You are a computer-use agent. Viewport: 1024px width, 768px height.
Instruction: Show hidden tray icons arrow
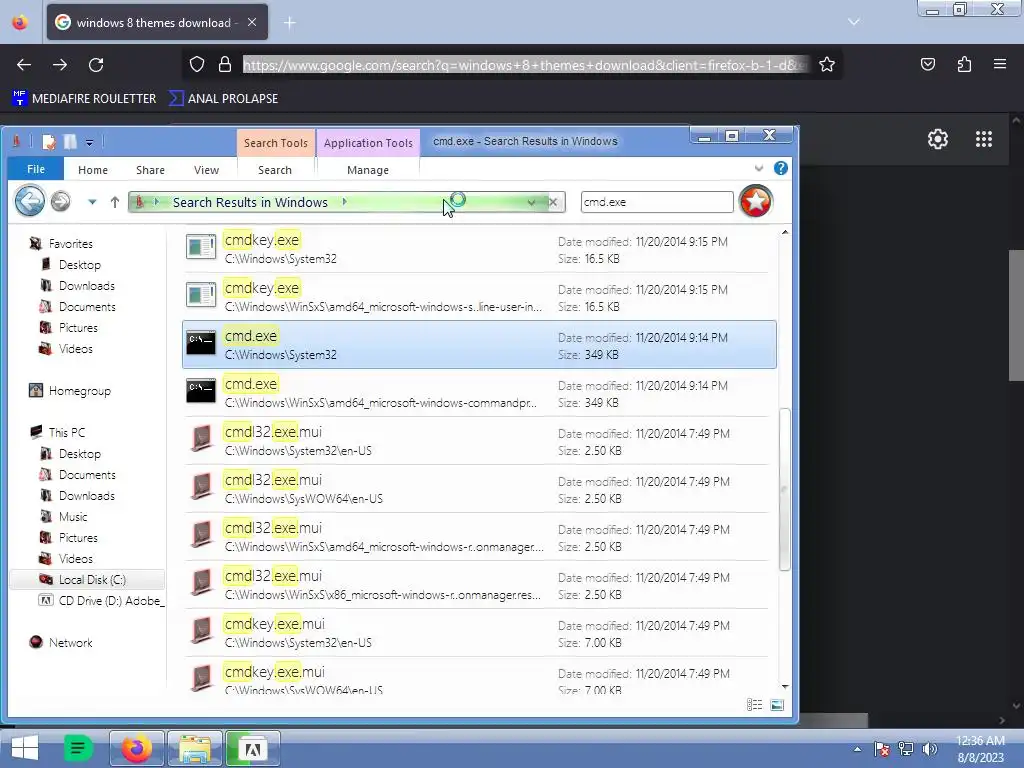[857, 749]
